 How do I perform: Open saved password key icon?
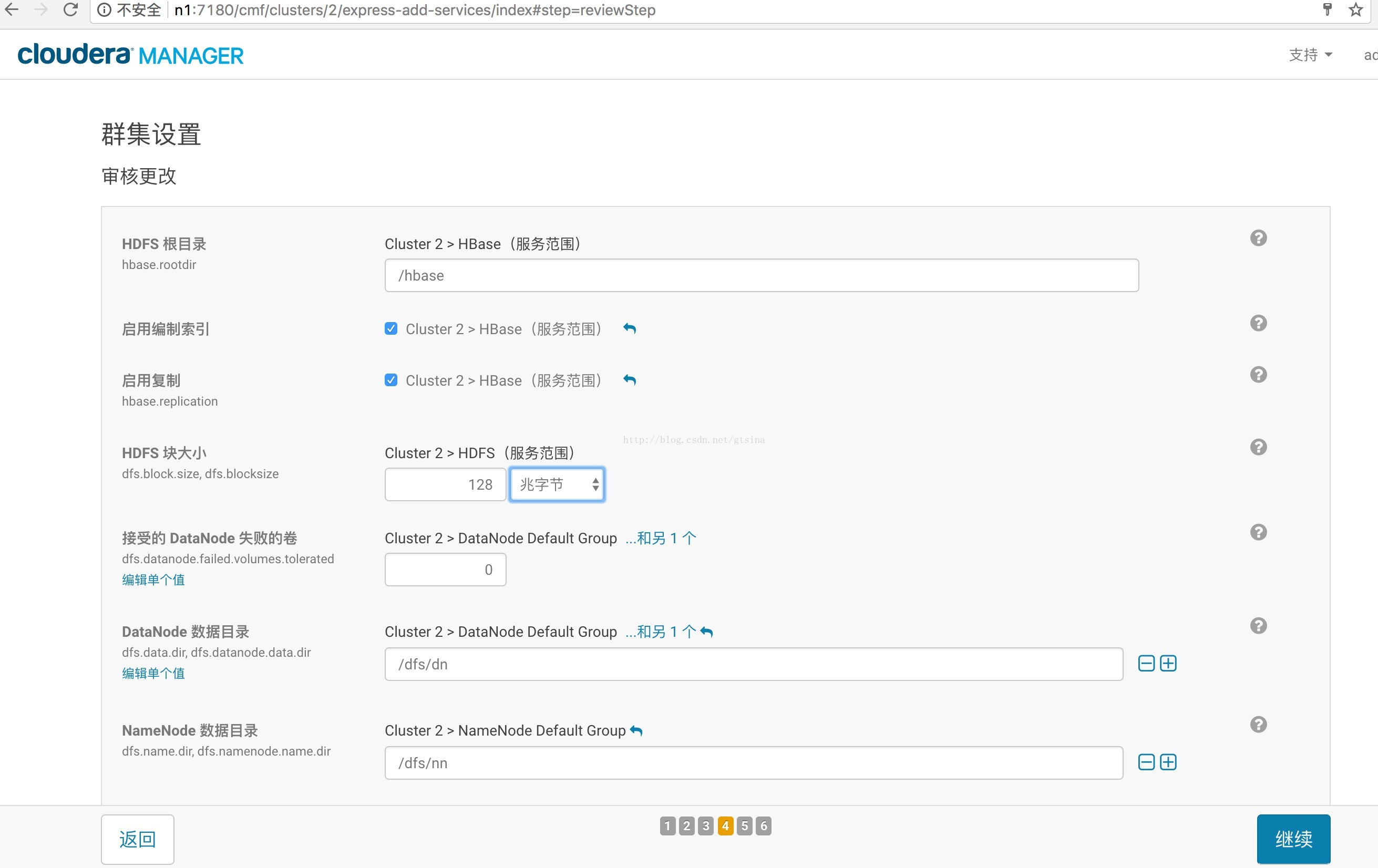coord(1327,10)
